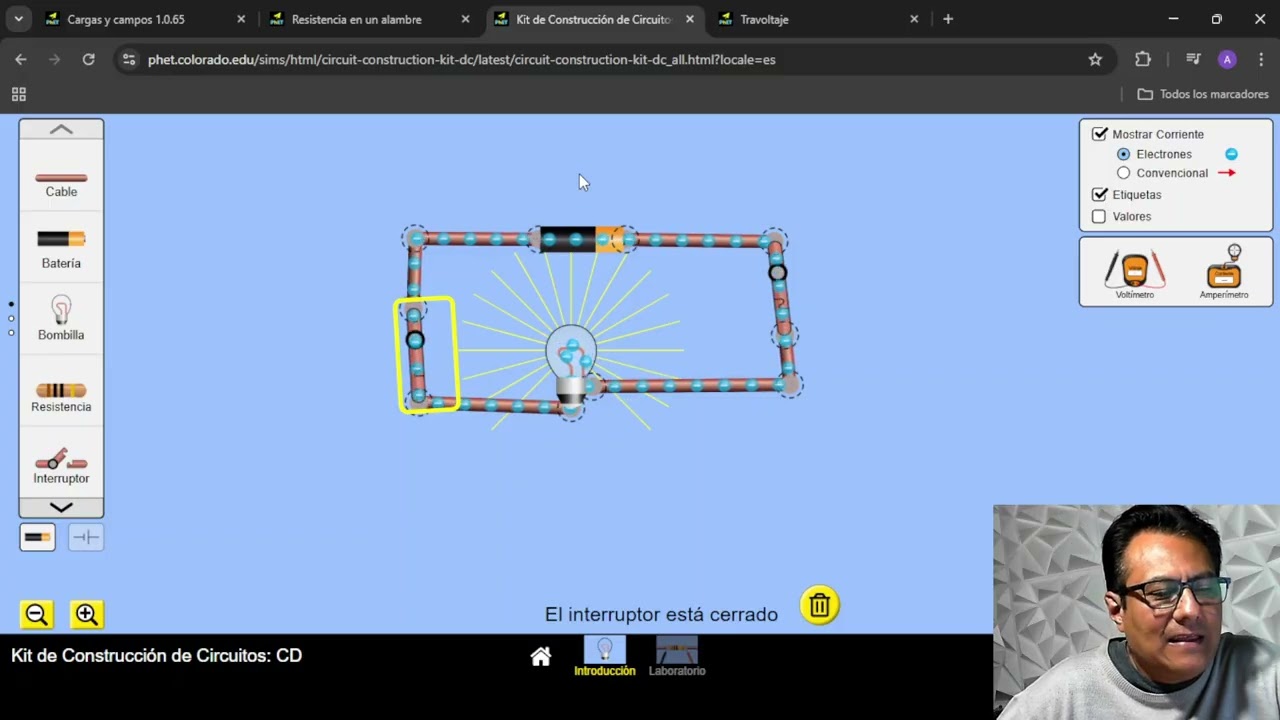Open the media control button
Image resolution: width=1280 pixels, height=720 pixels.
pyautogui.click(x=1193, y=59)
